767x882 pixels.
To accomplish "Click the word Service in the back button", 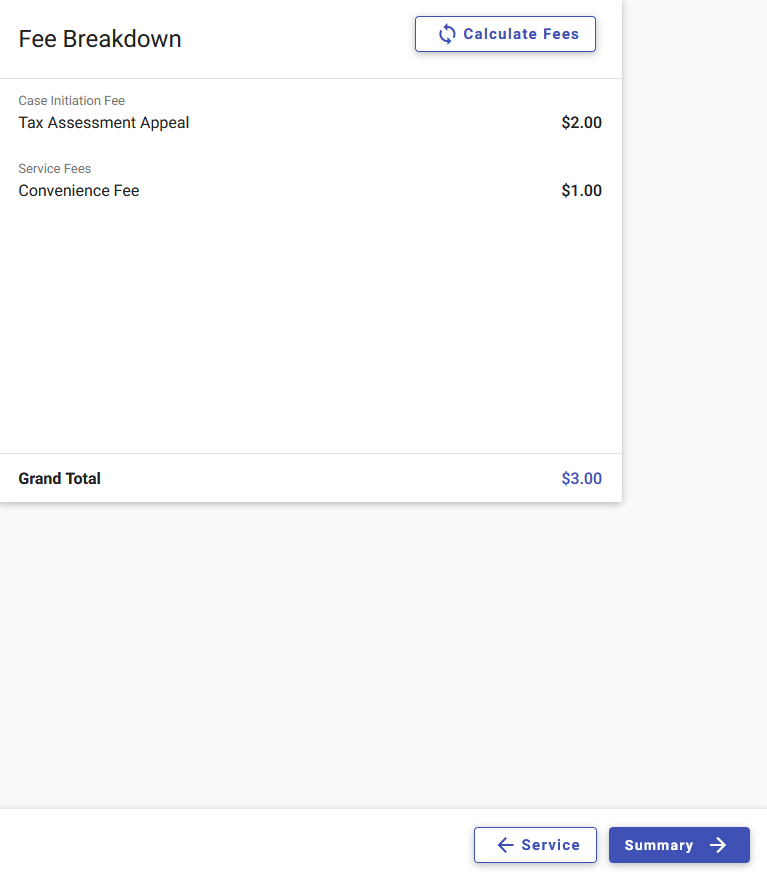I will (551, 845).
